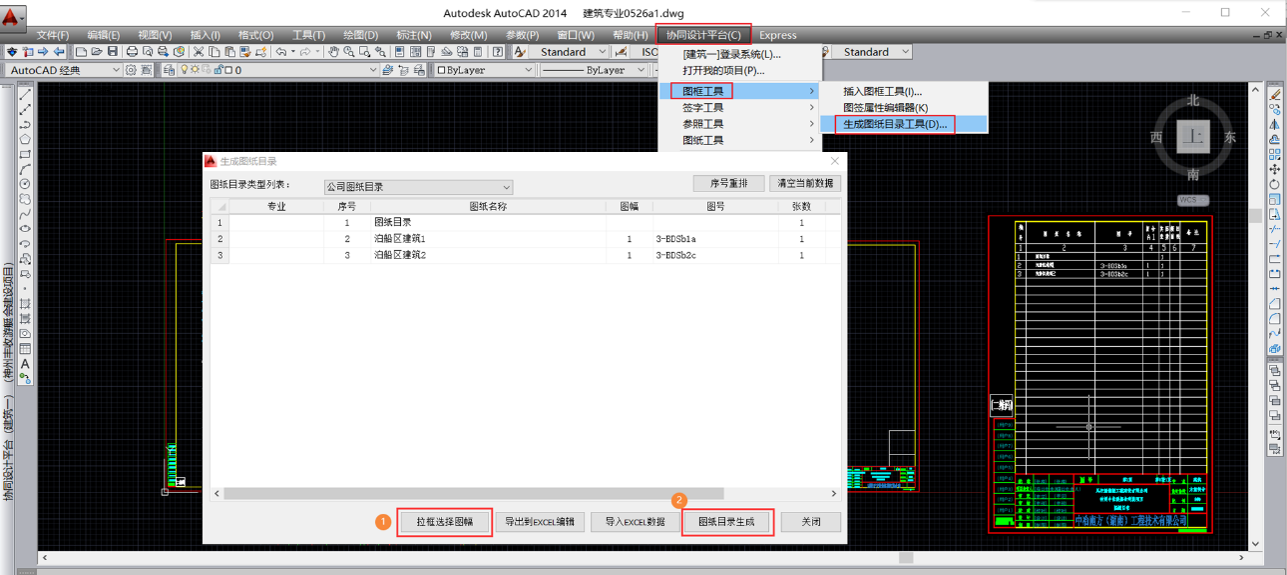The width and height of the screenshot is (1287, 575).
Task: Open the 视图(V) menu
Action: [x=154, y=35]
